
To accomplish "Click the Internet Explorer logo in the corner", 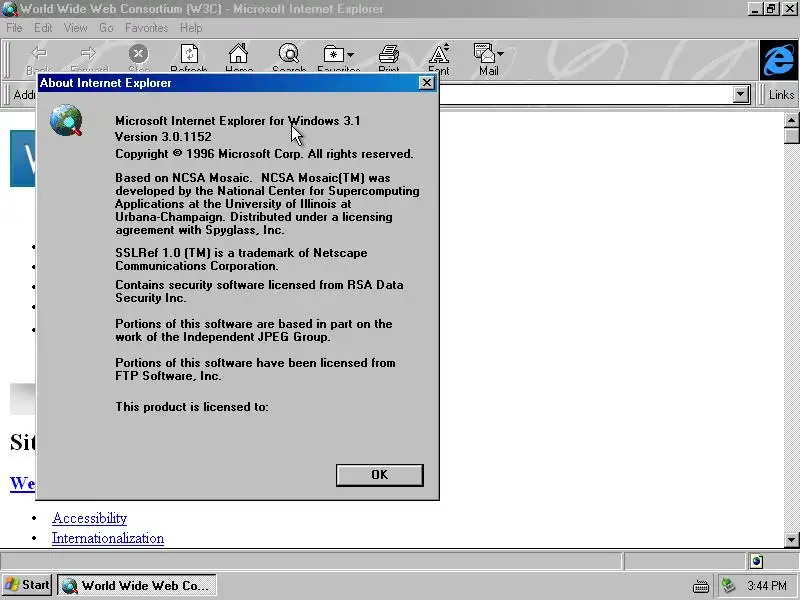I will click(x=779, y=60).
